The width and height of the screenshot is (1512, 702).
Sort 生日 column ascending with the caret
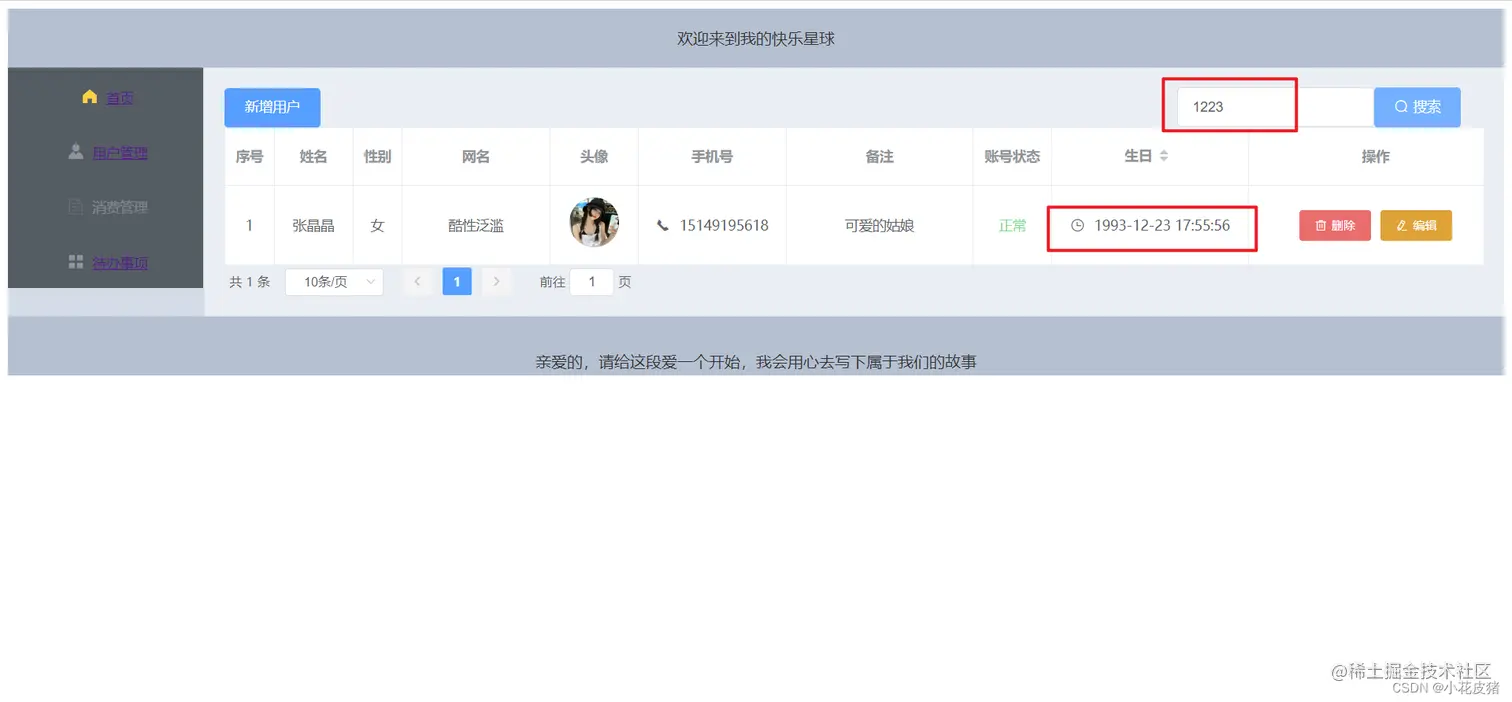click(x=1165, y=152)
